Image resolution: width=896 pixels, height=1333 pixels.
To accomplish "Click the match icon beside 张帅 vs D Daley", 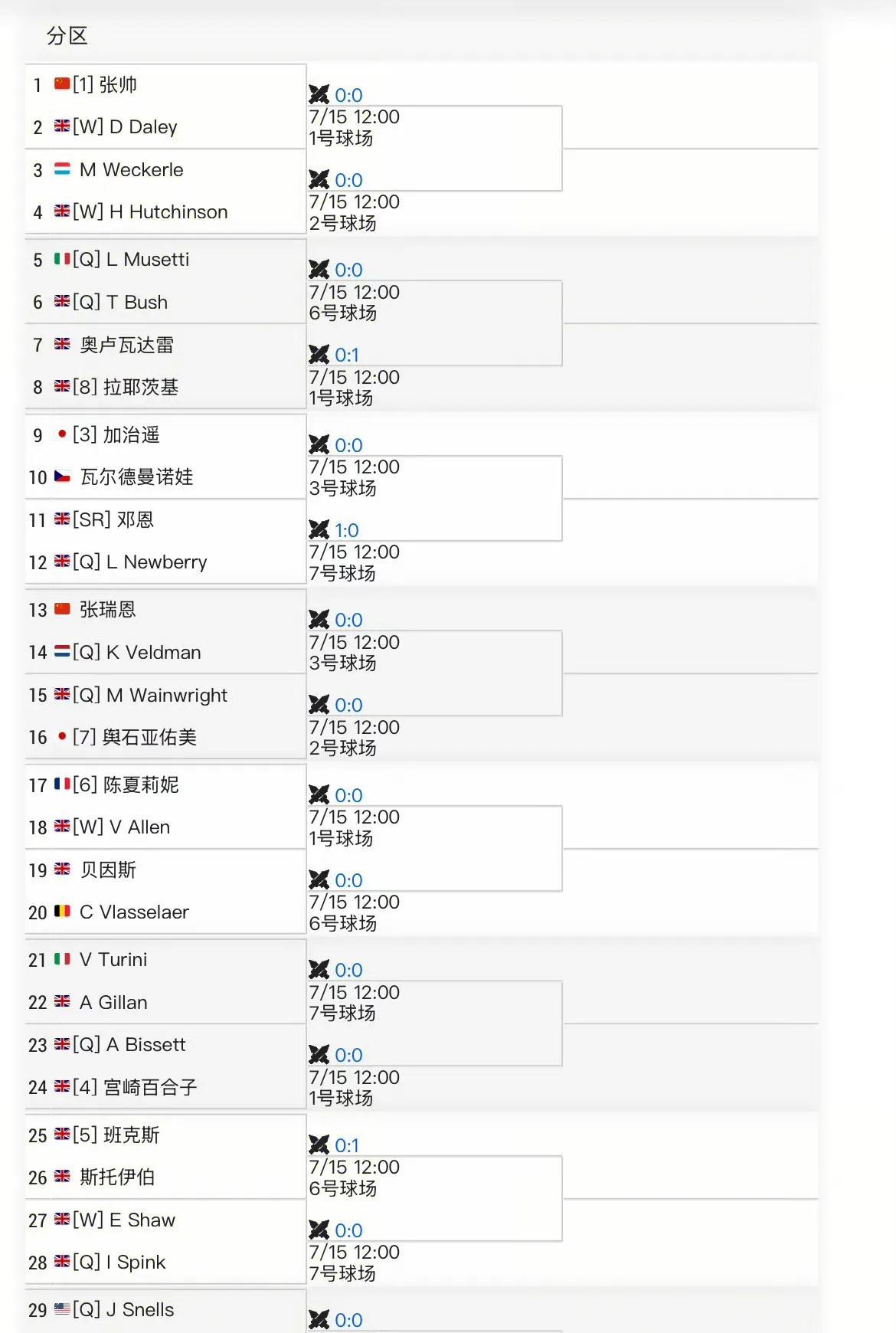I will pos(319,95).
